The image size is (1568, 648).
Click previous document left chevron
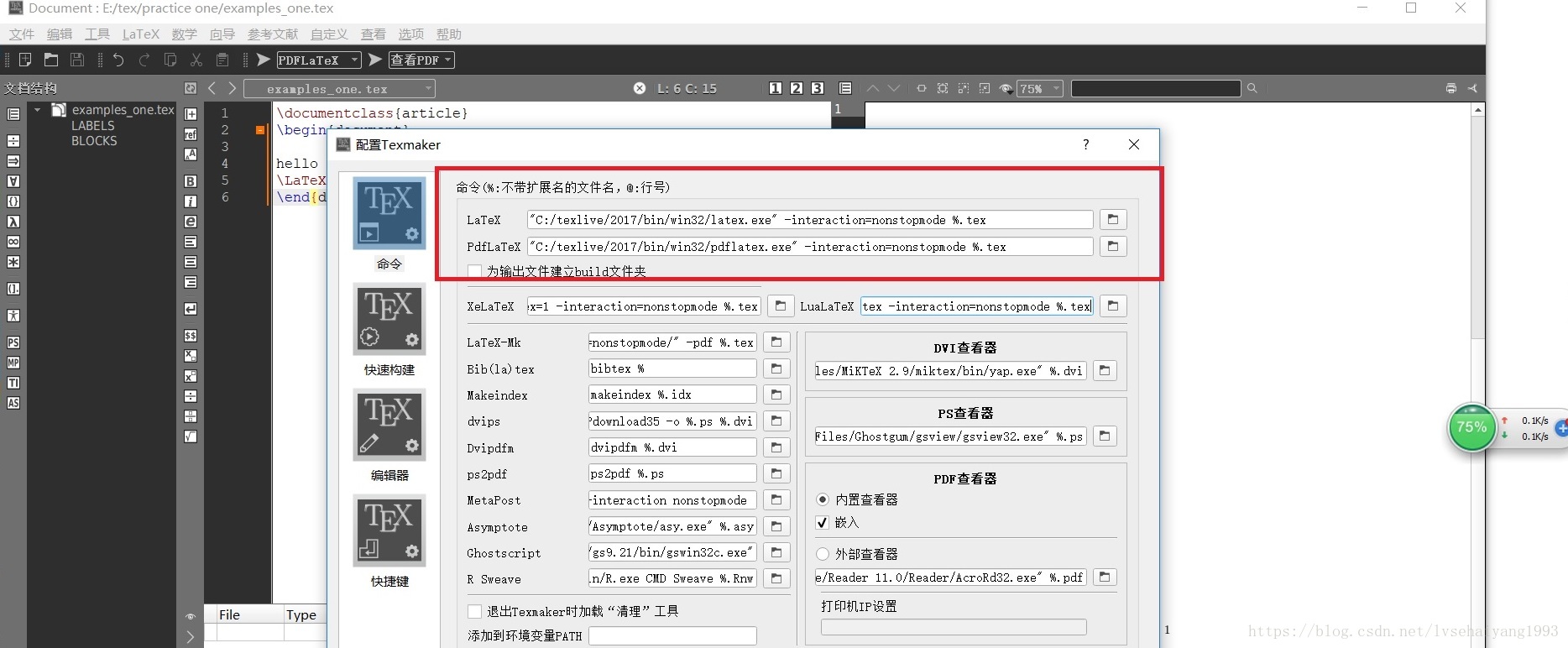click(212, 88)
